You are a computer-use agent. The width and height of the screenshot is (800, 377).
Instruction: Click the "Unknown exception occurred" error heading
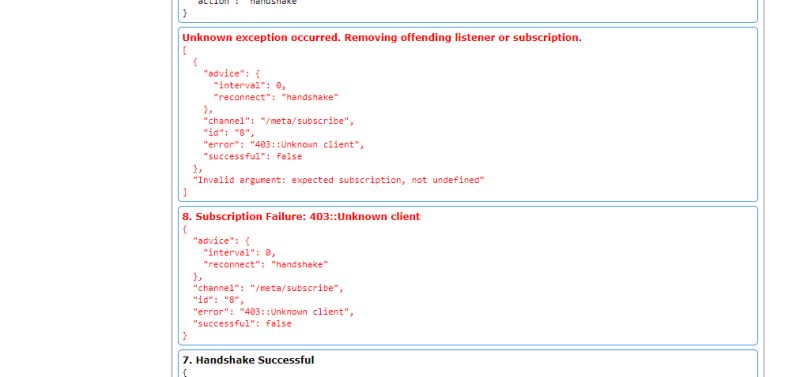click(382, 37)
